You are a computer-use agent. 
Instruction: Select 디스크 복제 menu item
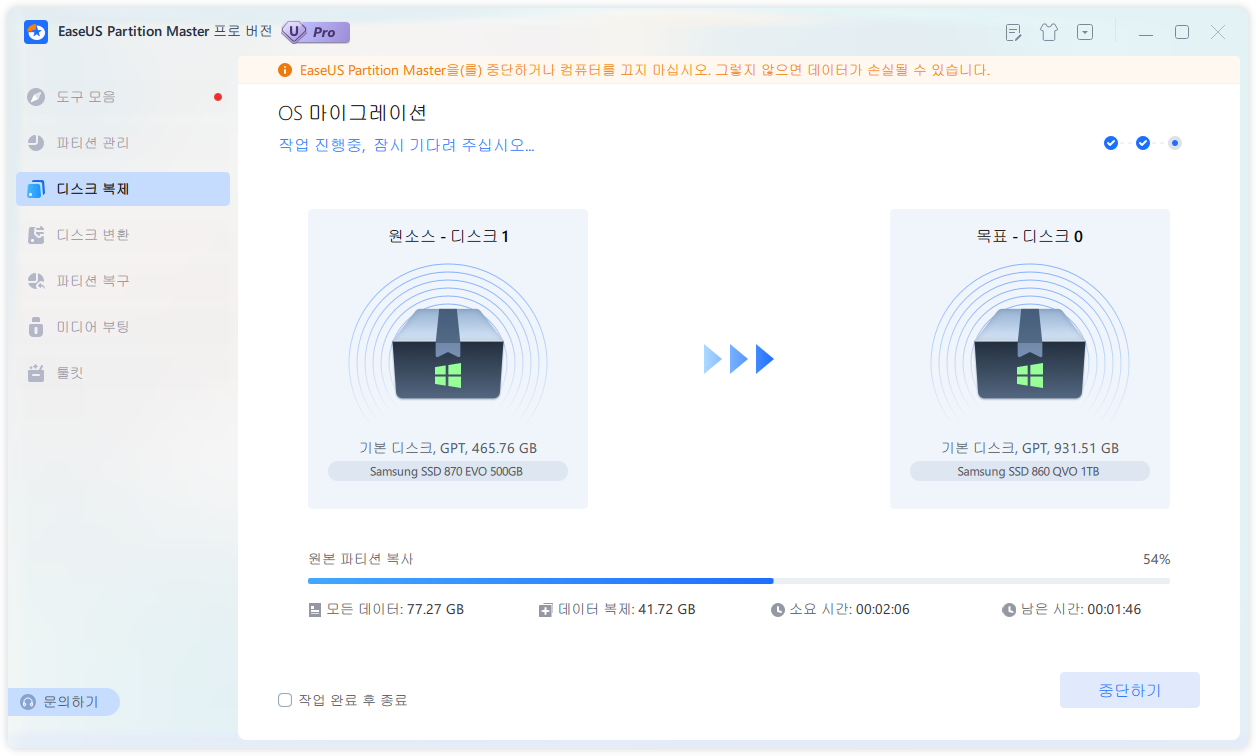(x=123, y=189)
